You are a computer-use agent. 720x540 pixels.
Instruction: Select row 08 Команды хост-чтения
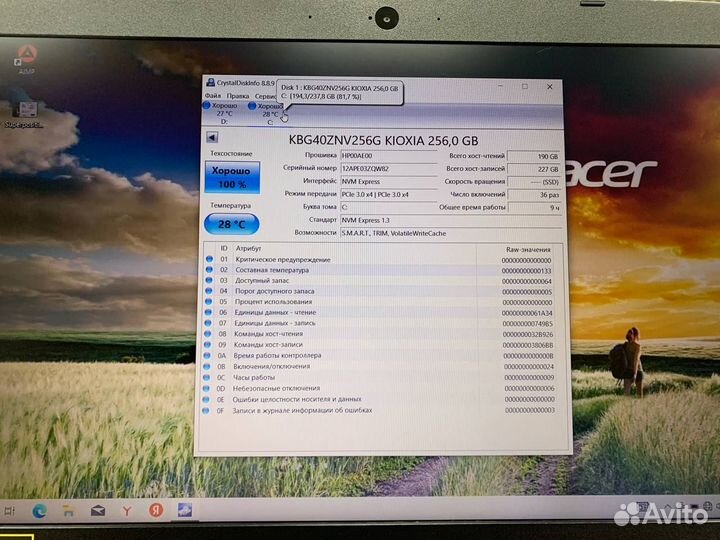[x=379, y=334]
